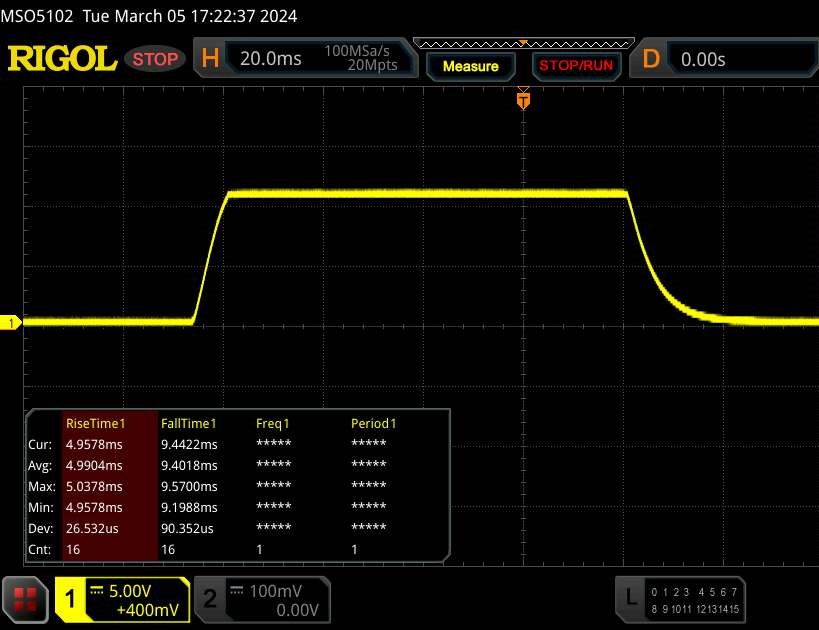Click the FallTime1 min value 9.1988ms
This screenshot has width=819, height=630.
click(189, 507)
